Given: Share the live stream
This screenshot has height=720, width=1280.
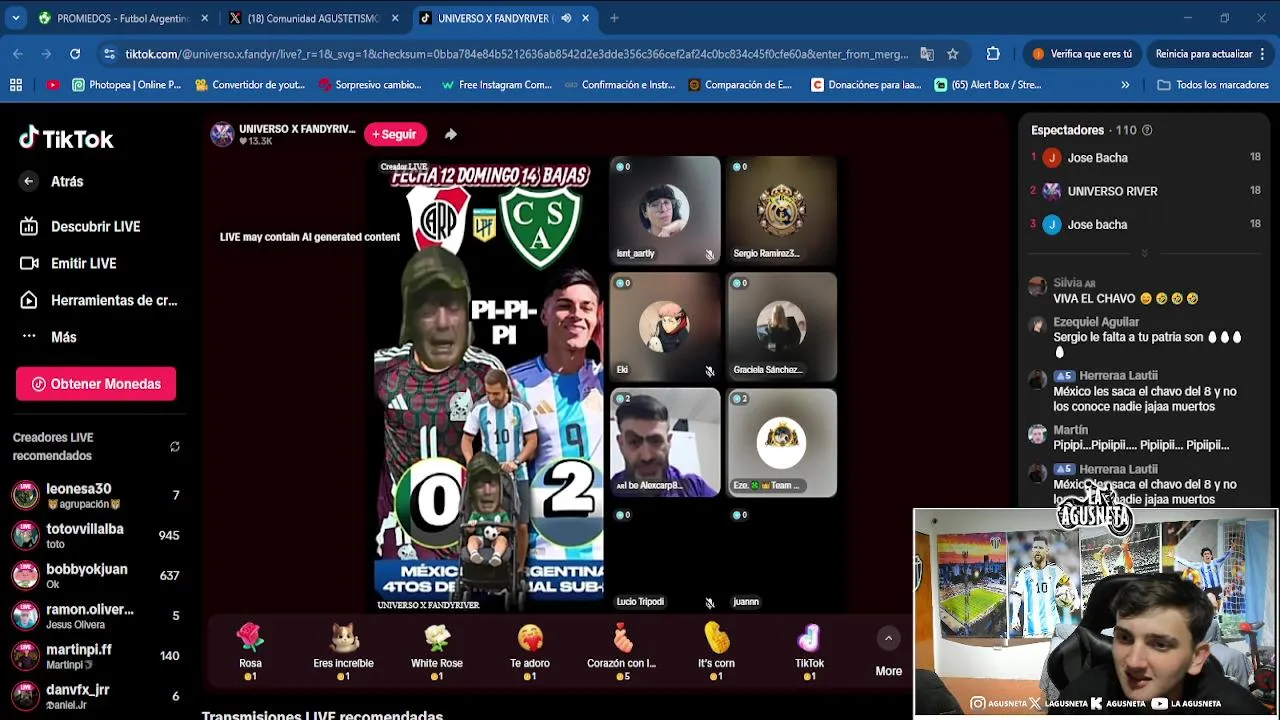Looking at the screenshot, I should point(451,134).
